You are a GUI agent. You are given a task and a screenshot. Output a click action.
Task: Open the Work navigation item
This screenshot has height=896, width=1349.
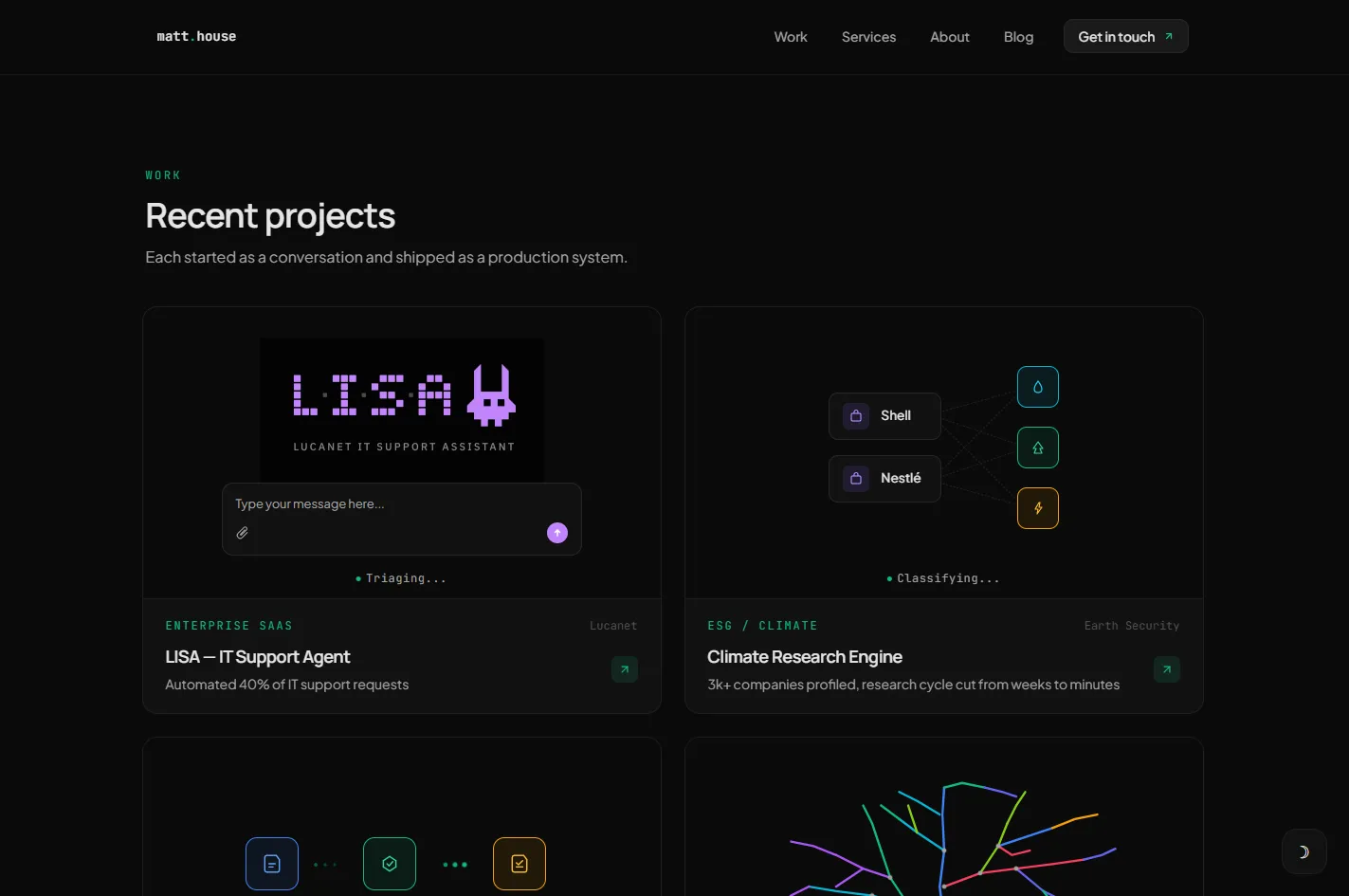791,37
